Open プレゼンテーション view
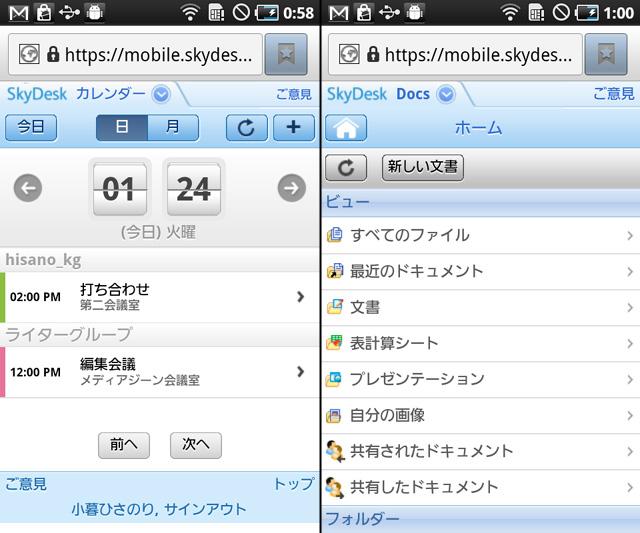 point(480,379)
